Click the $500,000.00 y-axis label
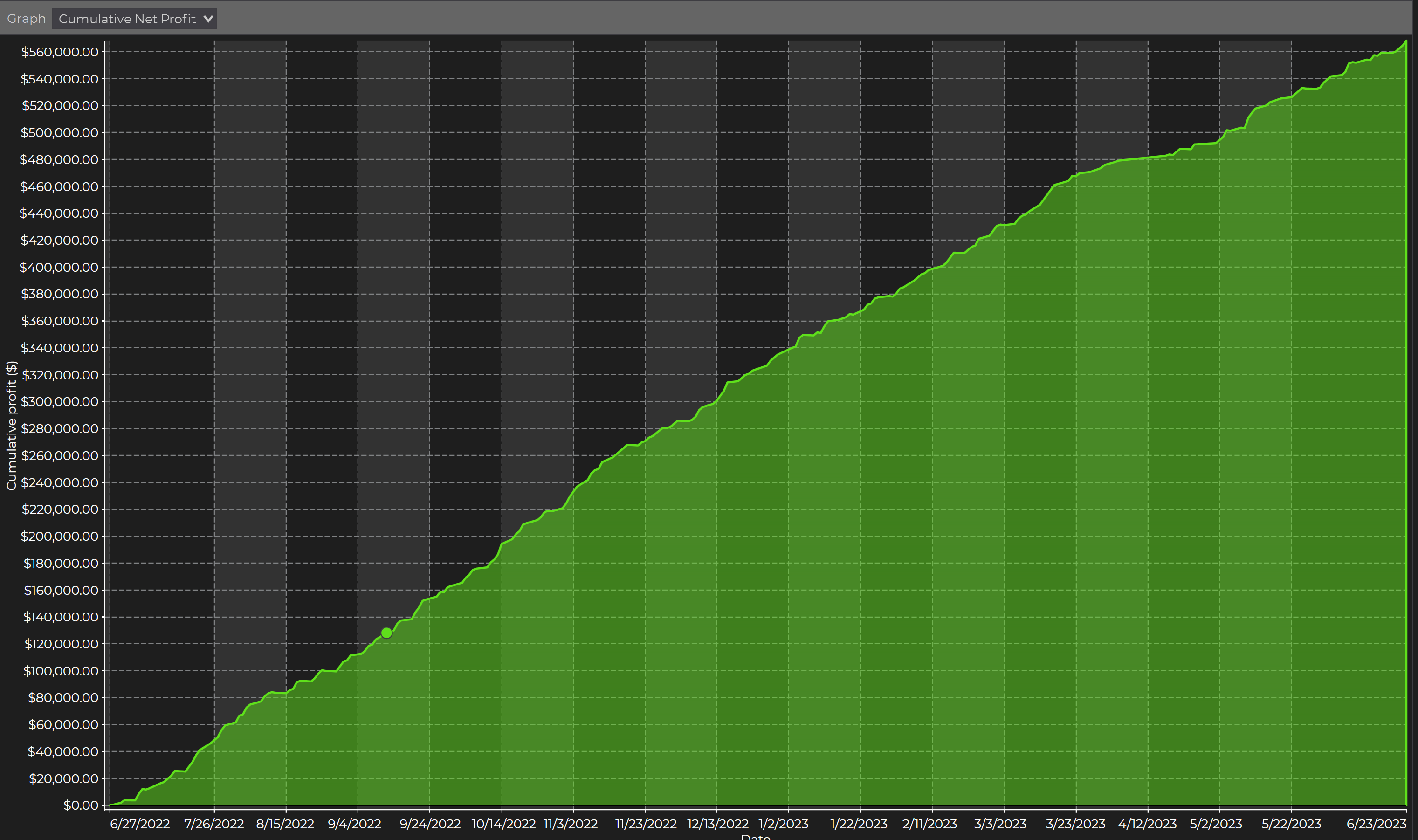Viewport: 1418px width, 840px height. point(59,132)
